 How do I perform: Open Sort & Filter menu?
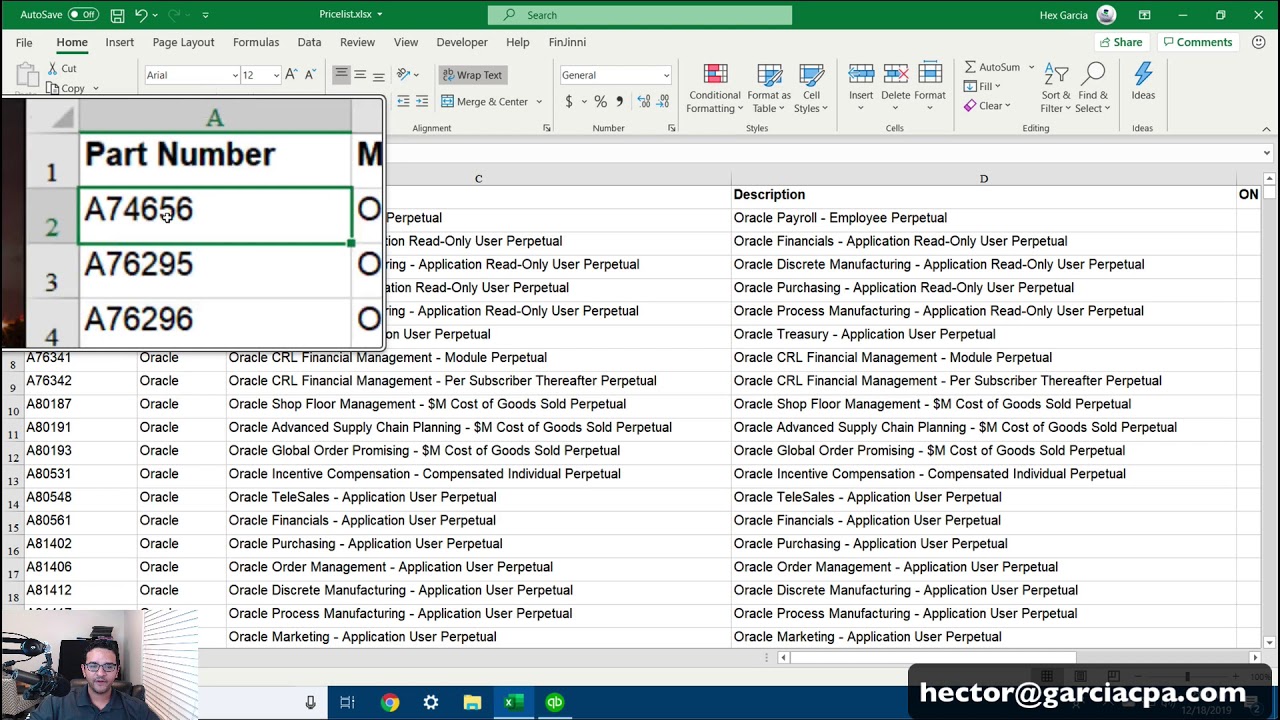[1056, 89]
